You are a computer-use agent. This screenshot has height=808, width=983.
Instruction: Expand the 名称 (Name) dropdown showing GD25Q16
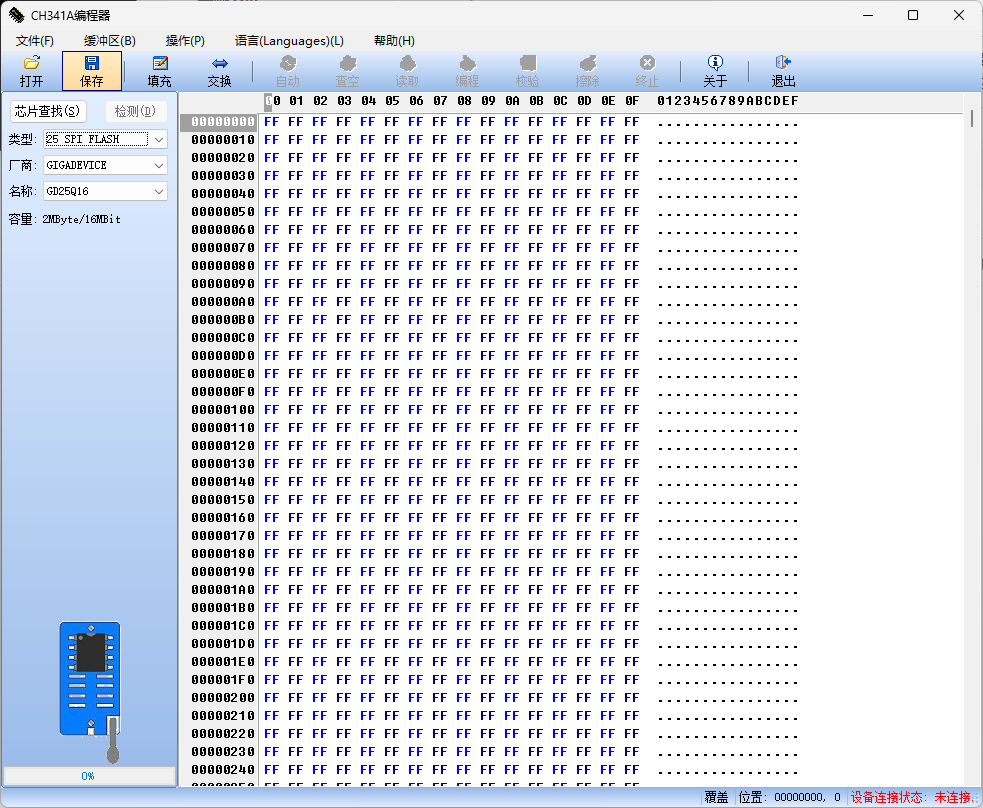pyautogui.click(x=105, y=191)
